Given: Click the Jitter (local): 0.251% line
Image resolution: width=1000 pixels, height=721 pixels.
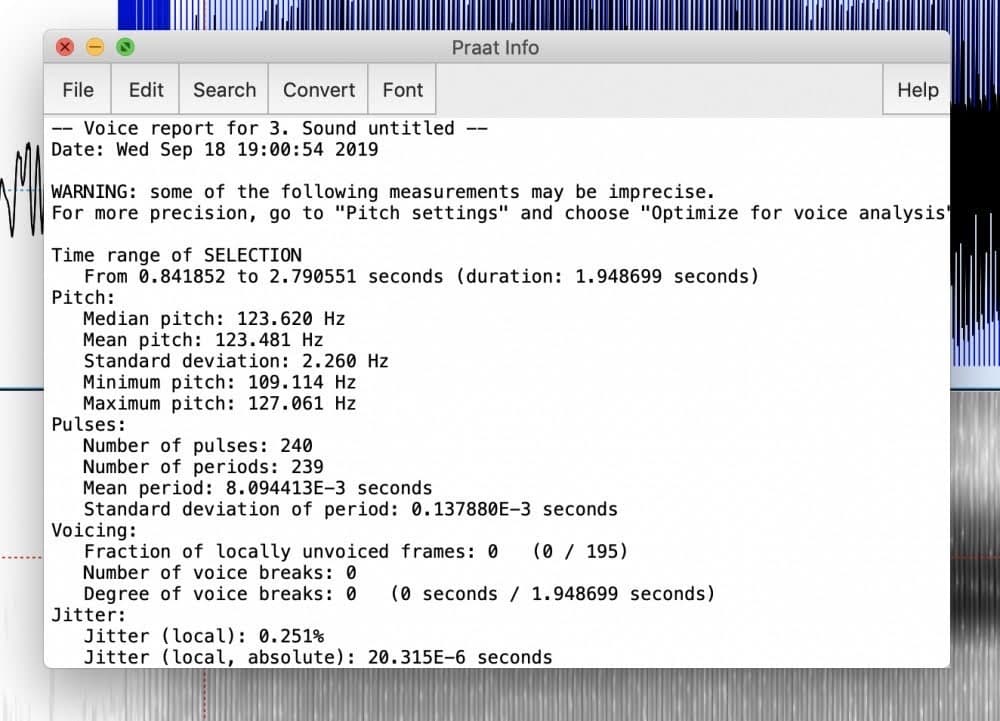Looking at the screenshot, I should coord(203,636).
